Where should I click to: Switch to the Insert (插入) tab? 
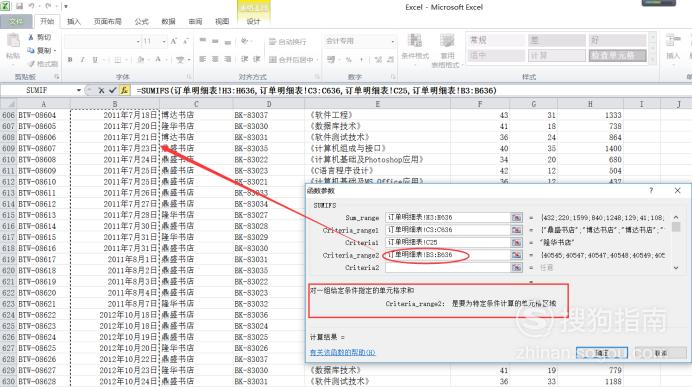74,21
